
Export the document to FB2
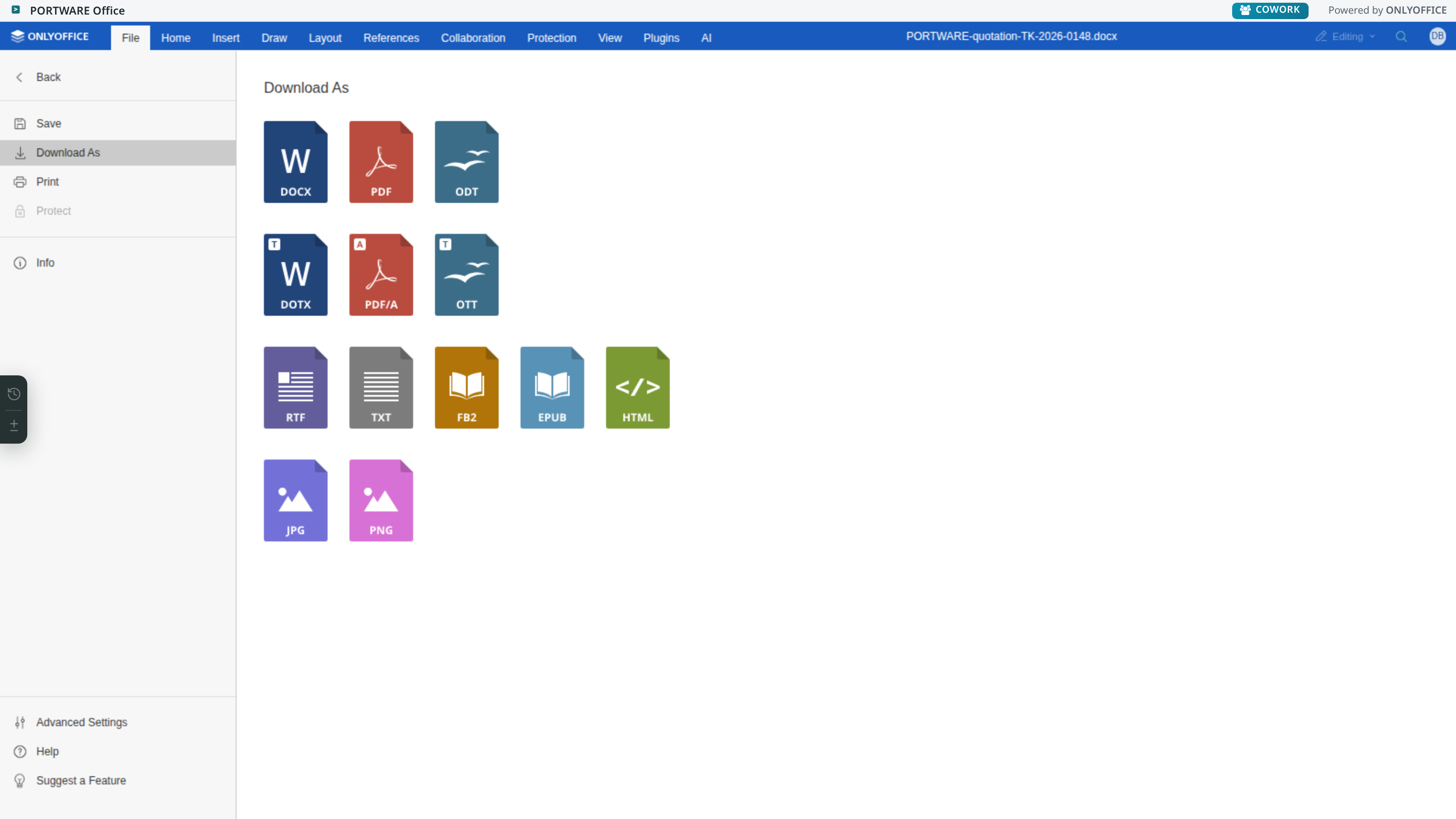click(x=466, y=388)
